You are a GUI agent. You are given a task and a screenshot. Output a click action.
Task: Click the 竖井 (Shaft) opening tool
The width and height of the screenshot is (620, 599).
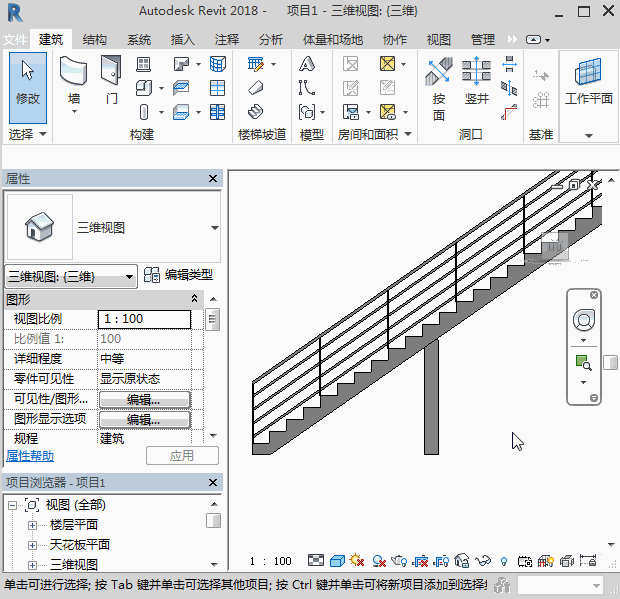point(476,82)
